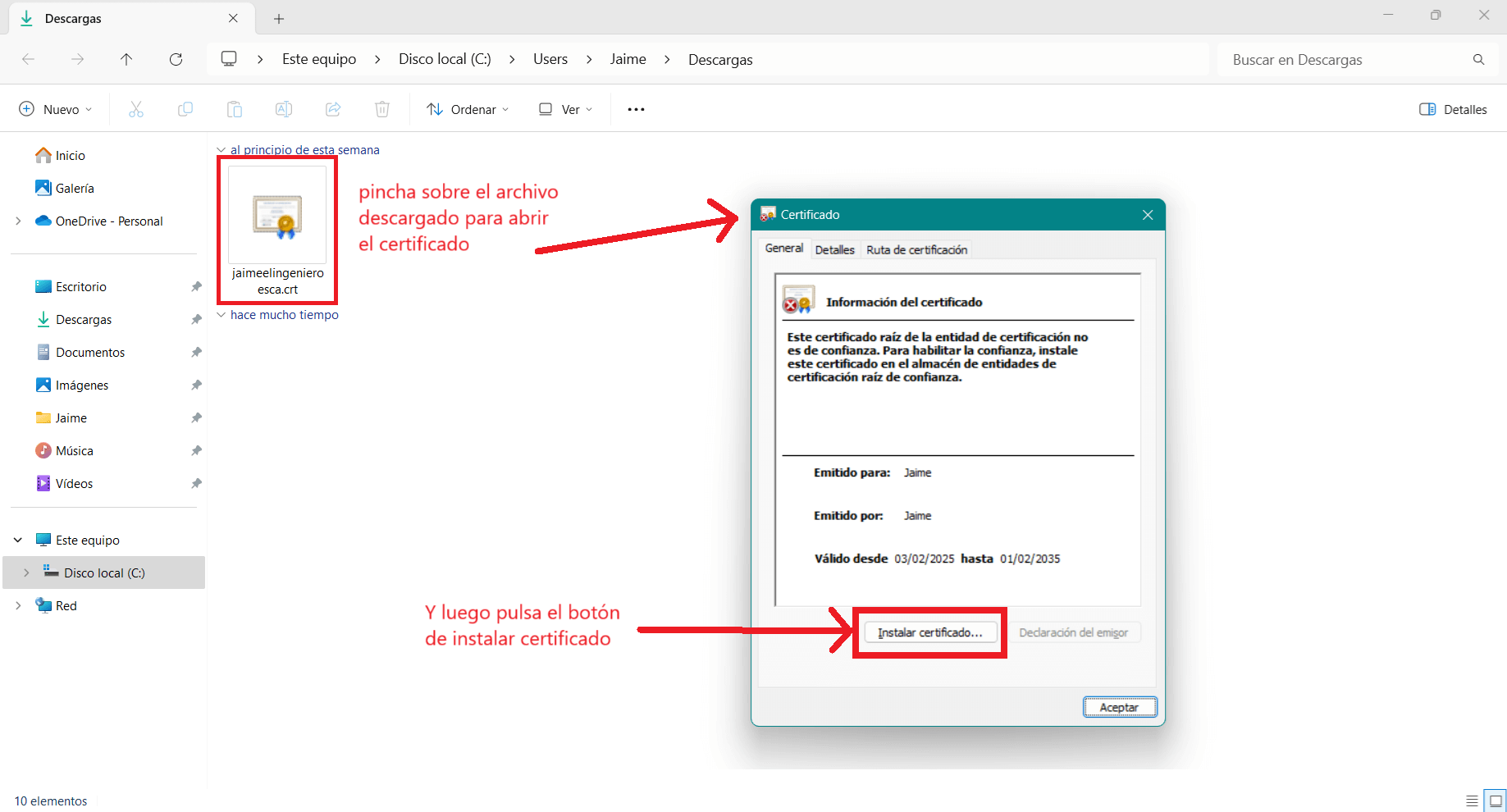Image resolution: width=1507 pixels, height=812 pixels.
Task: Unpin Documentos from Quick Access
Action: point(196,352)
